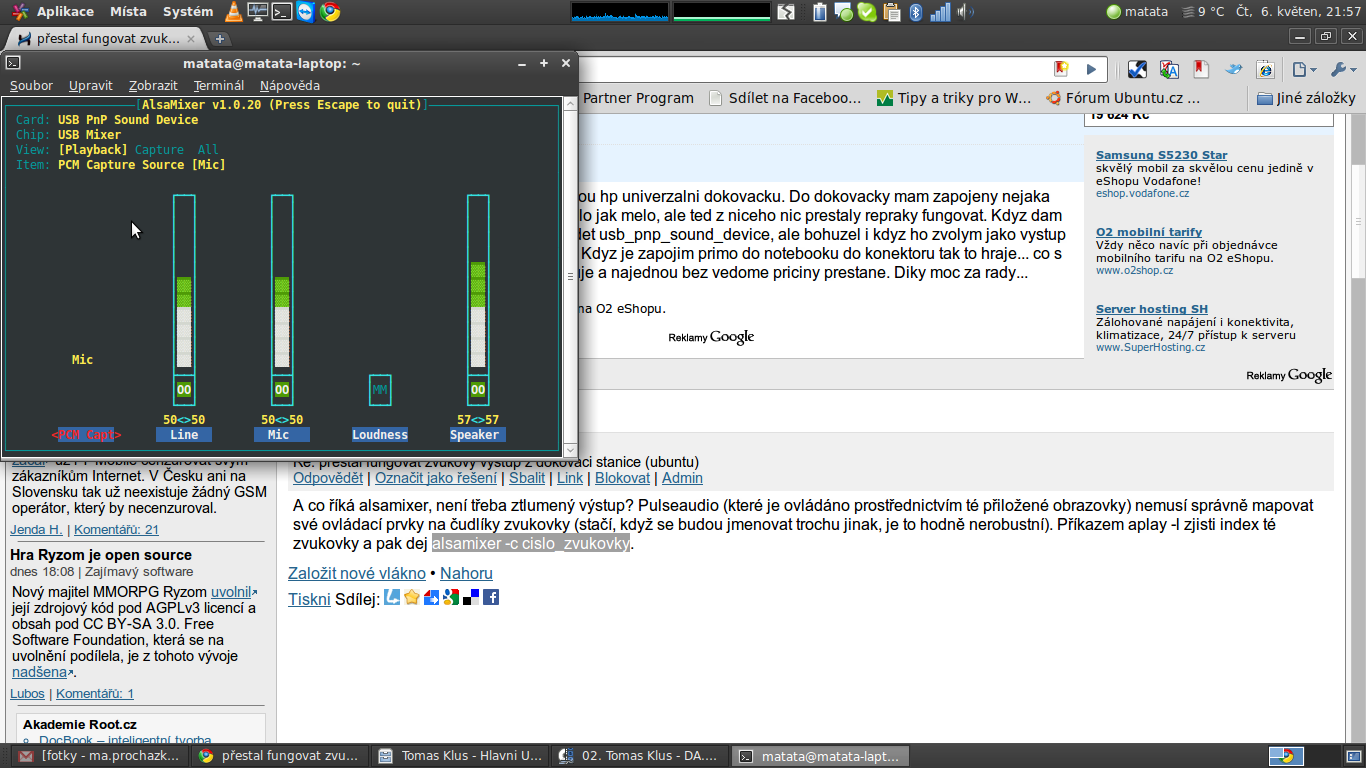The image size is (1366, 768).
Task: Open a new browser tab
Action: coord(220,39)
